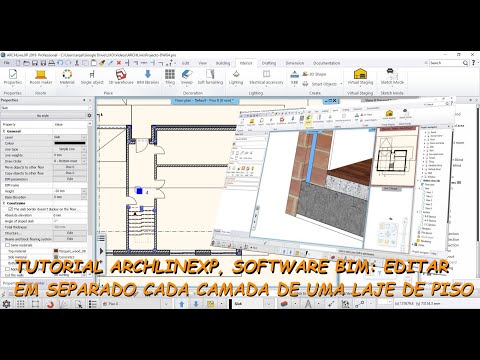Screen dimensions: 480x360
Task: Collapse the General property group
Action: point(4,131)
